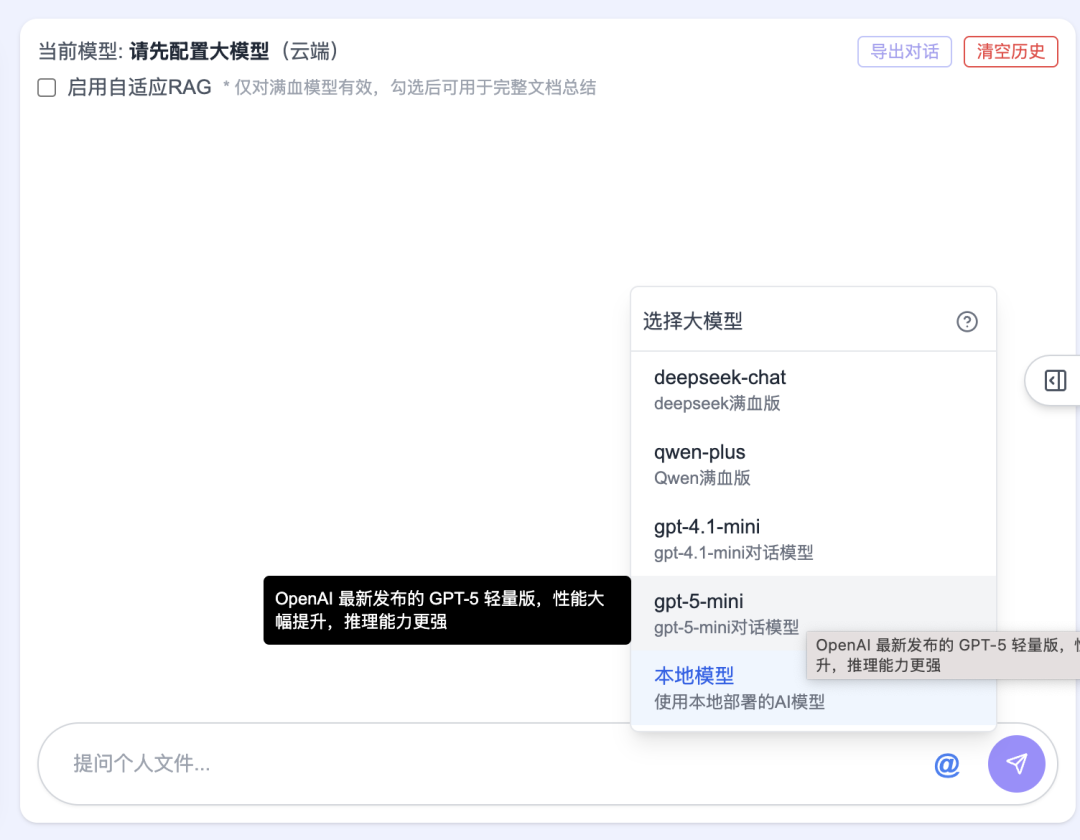The height and width of the screenshot is (840, 1080).
Task: Click the GPT-5 description tooltip text
Action: 447,610
